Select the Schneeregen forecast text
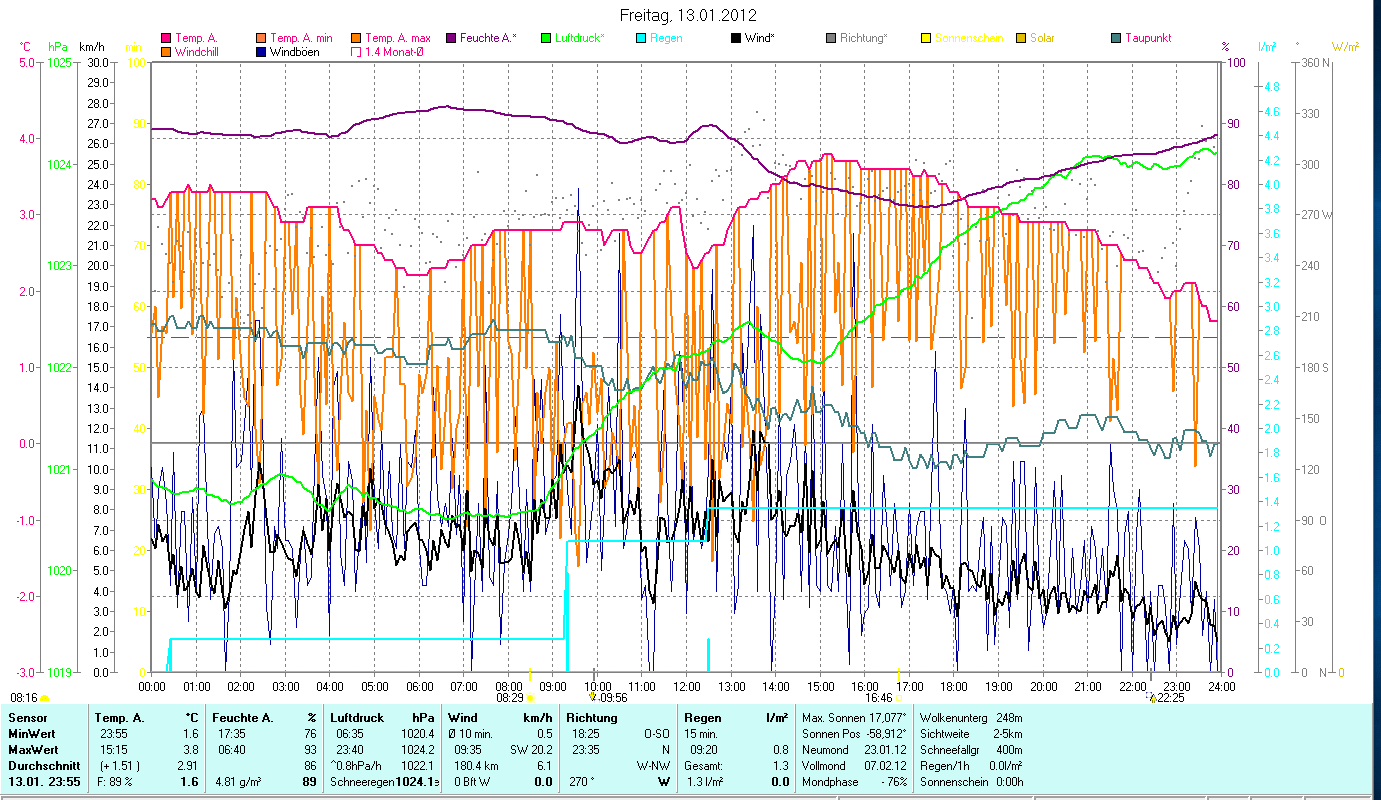Image resolution: width=1381 pixels, height=800 pixels. point(363,782)
